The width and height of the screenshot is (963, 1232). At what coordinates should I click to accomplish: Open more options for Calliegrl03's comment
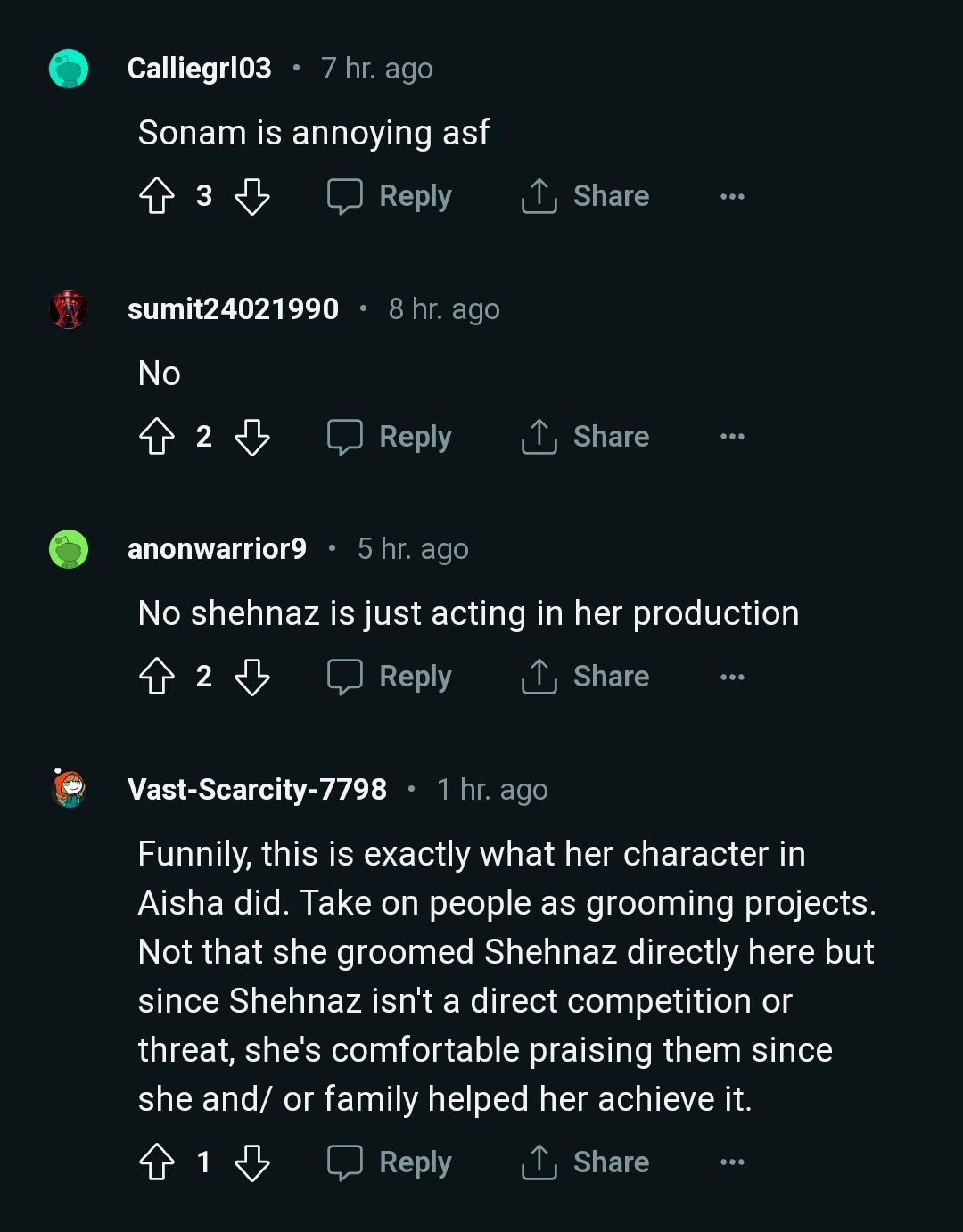(732, 196)
